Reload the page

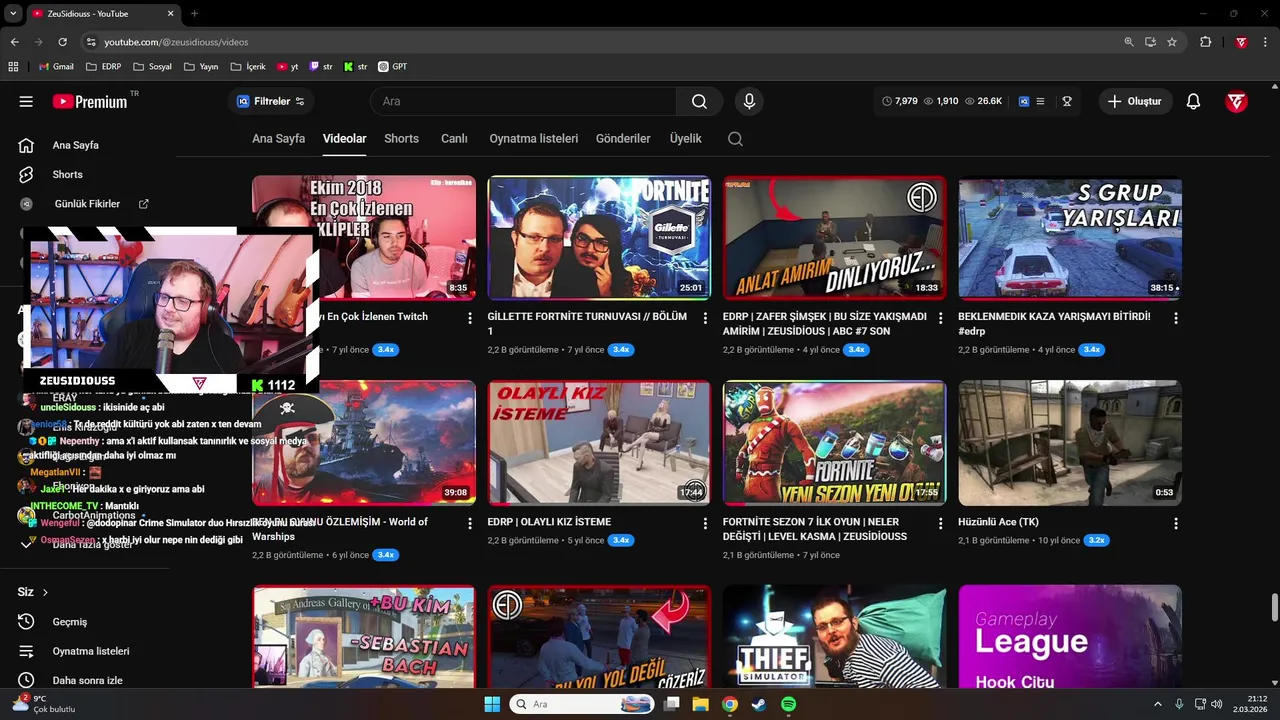pos(62,42)
